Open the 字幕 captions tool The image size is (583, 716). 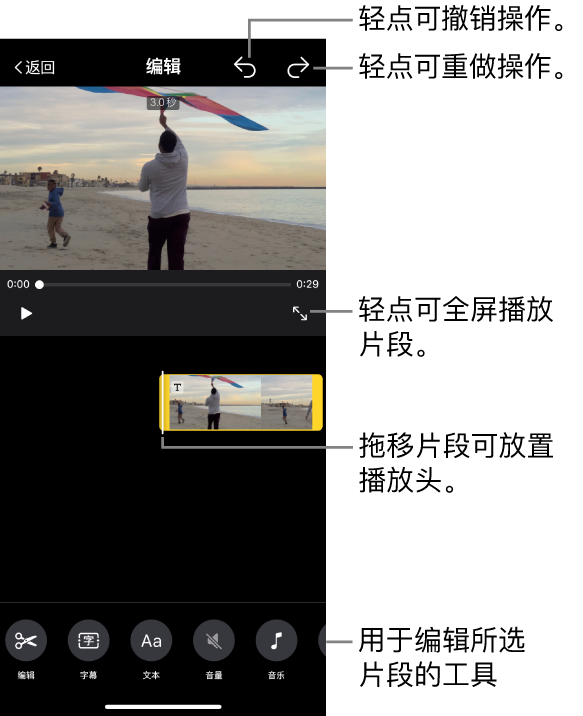(x=89, y=641)
